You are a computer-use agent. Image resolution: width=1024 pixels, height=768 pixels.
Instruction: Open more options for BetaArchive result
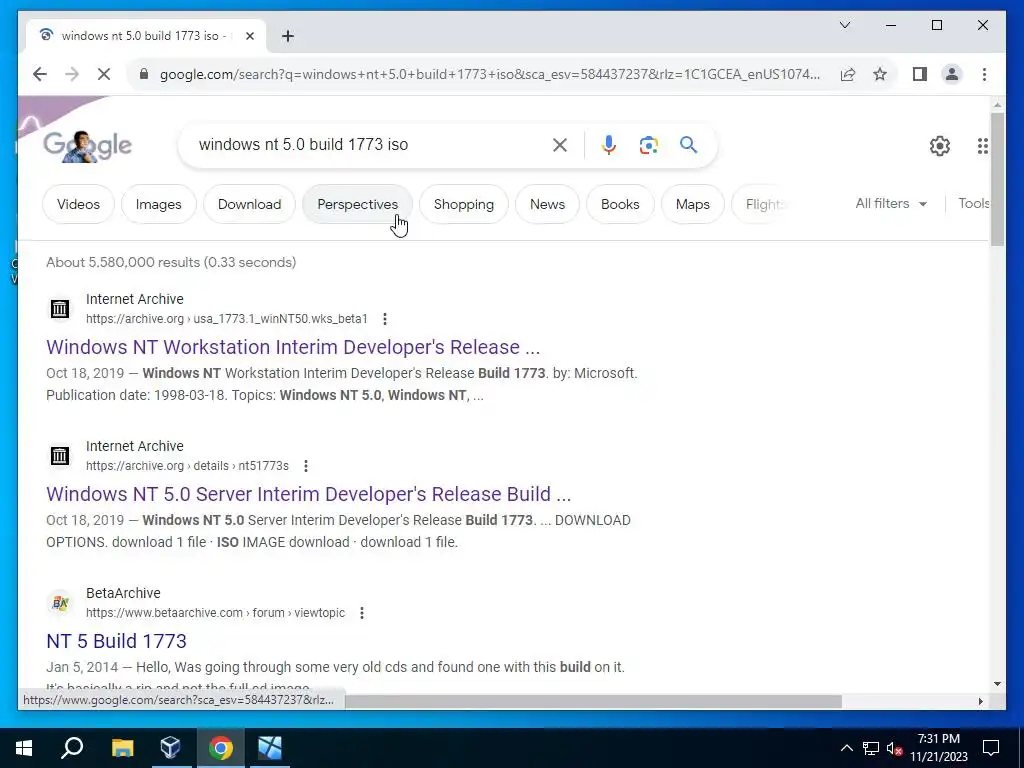[362, 613]
